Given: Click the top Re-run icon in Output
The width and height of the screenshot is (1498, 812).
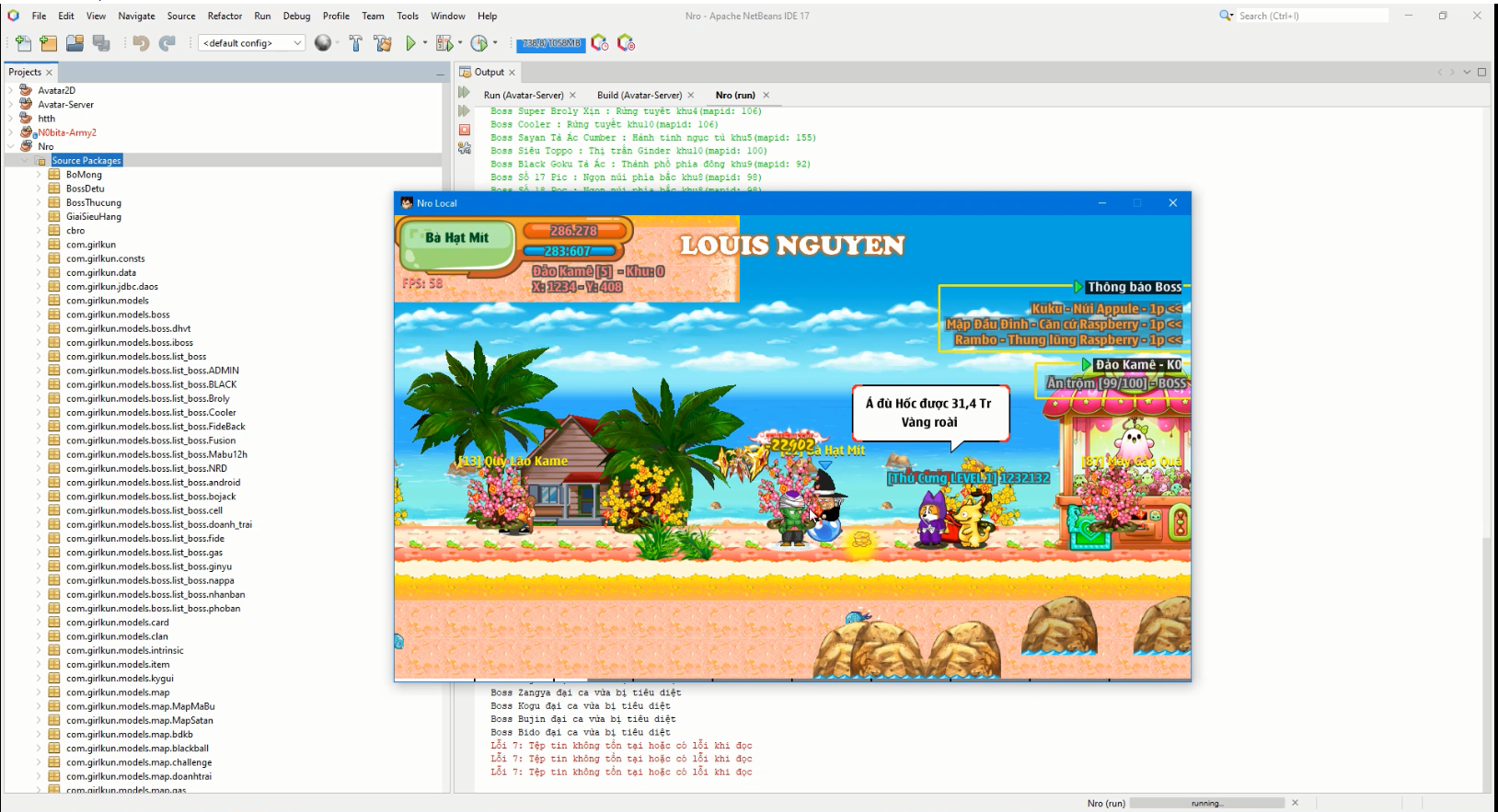Looking at the screenshot, I should click(x=465, y=93).
